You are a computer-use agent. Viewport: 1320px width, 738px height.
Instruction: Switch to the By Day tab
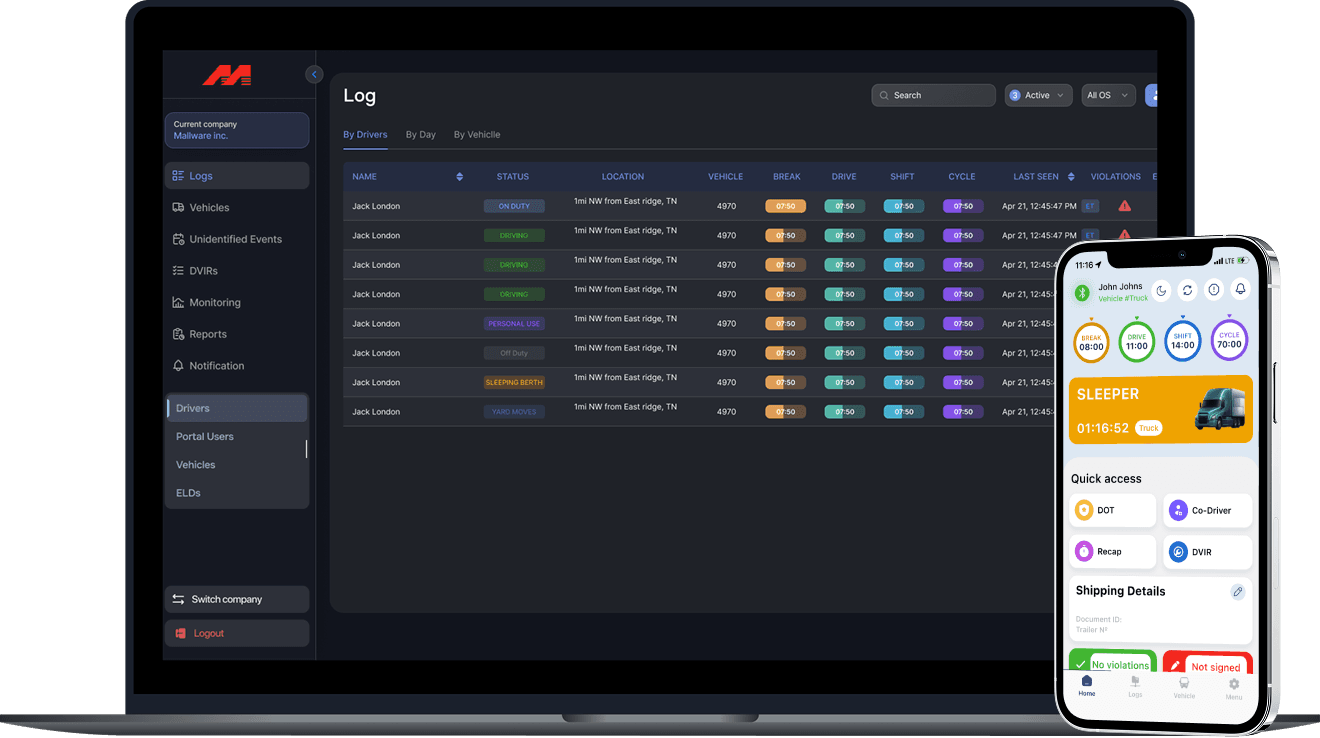(x=420, y=135)
